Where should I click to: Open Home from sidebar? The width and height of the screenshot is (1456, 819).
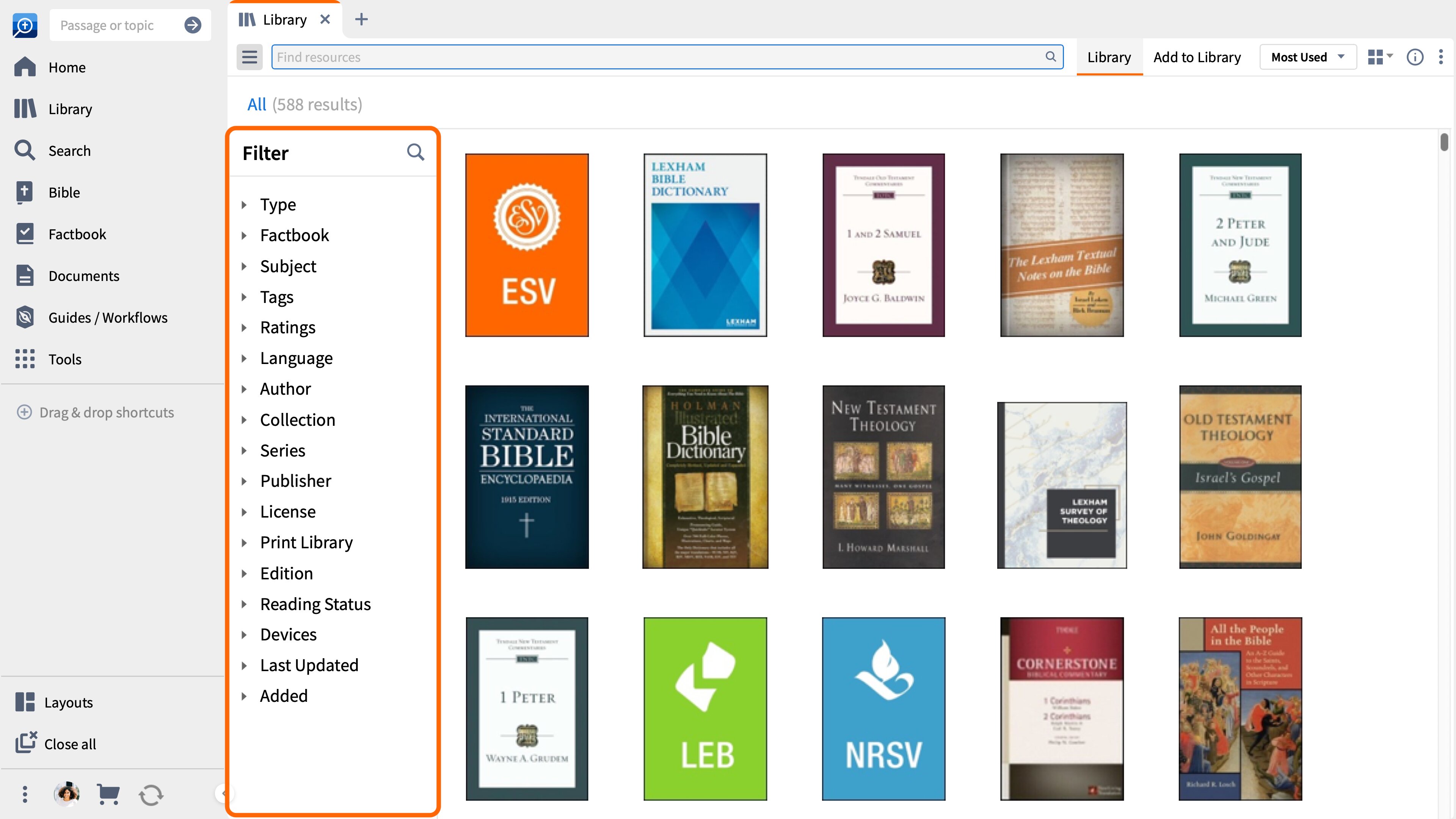click(x=51, y=67)
